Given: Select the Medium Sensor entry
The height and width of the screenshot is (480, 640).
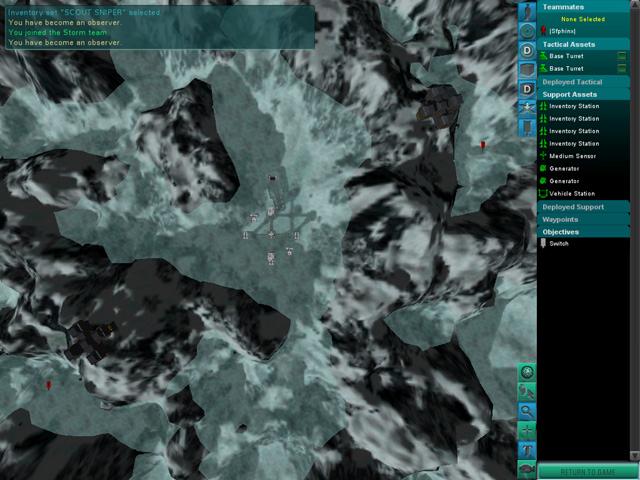Looking at the screenshot, I should [x=583, y=156].
